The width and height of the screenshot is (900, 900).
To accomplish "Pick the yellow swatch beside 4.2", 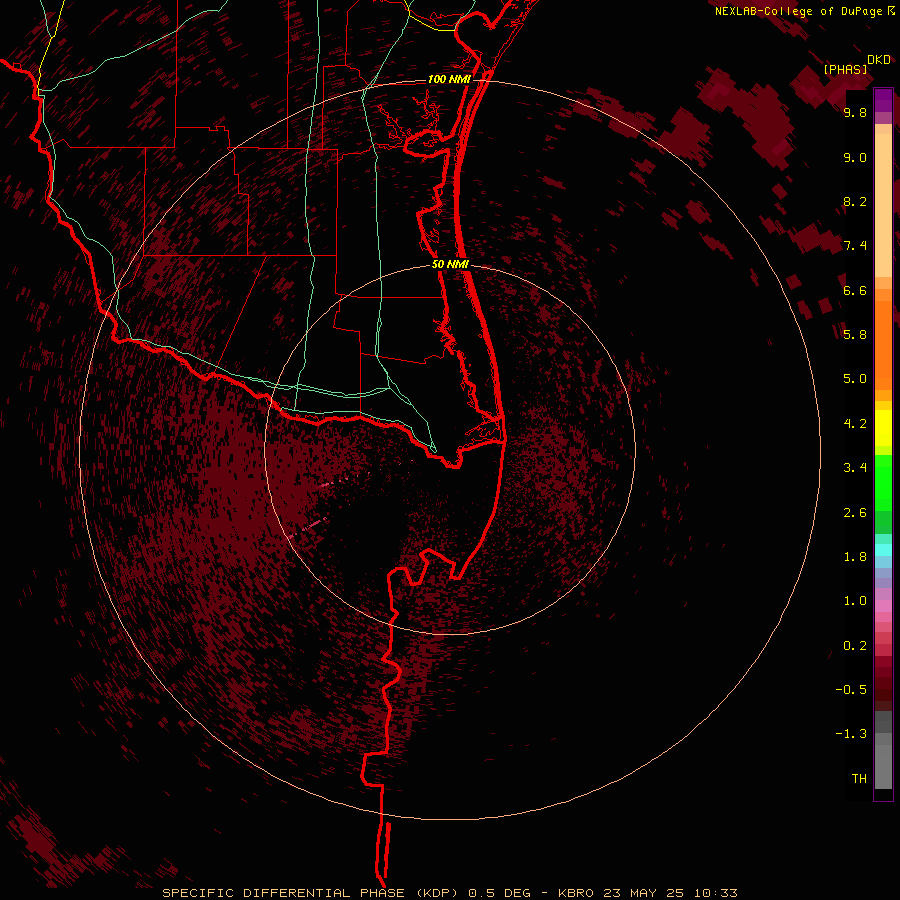I will pos(883,428).
